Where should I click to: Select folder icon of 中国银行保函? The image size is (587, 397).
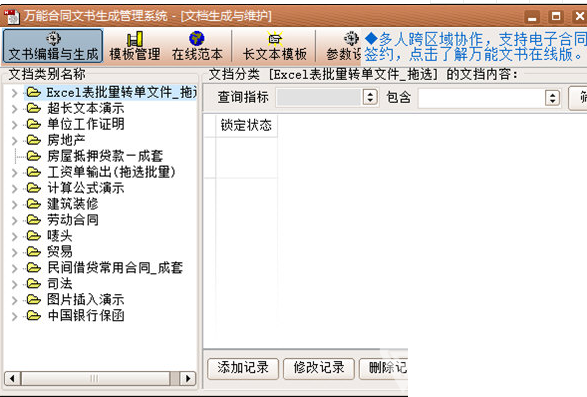pos(34,316)
